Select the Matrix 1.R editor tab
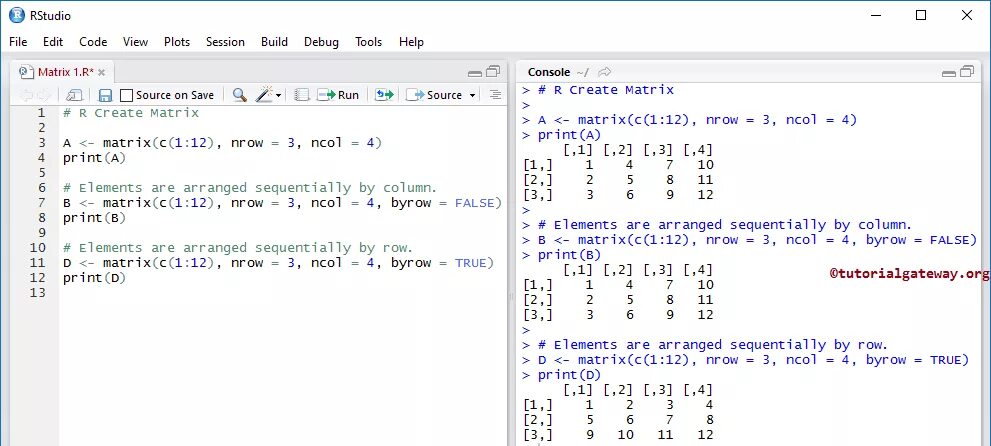Image resolution: width=991 pixels, height=446 pixels. 63,72
